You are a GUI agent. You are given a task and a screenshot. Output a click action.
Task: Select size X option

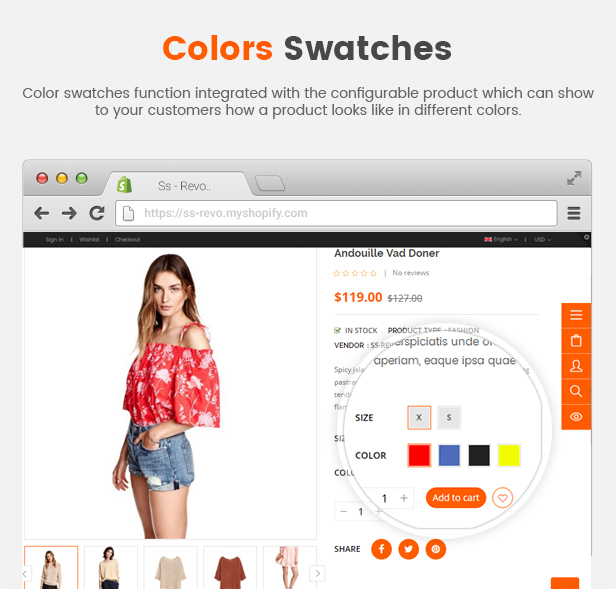point(419,417)
